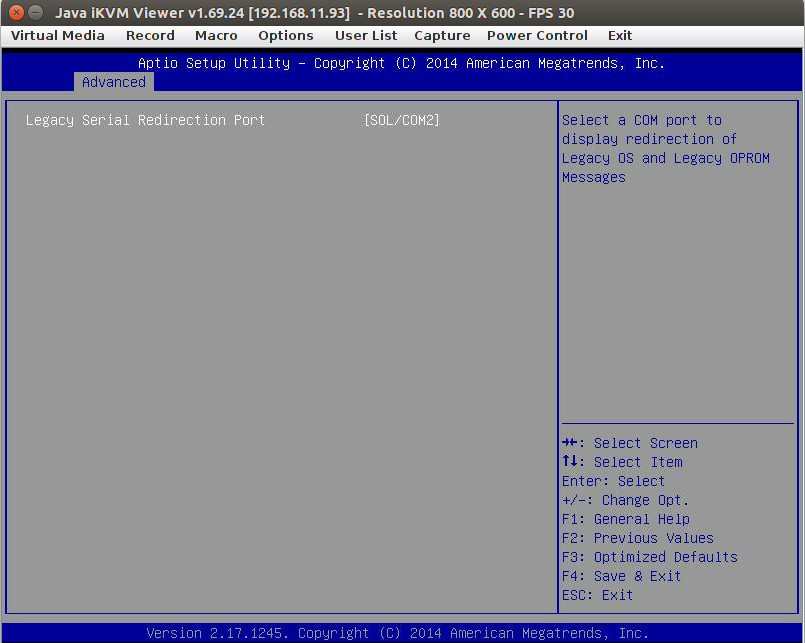805x643 pixels.
Task: Select the Advanced tab in BIOS setup
Action: [x=113, y=82]
